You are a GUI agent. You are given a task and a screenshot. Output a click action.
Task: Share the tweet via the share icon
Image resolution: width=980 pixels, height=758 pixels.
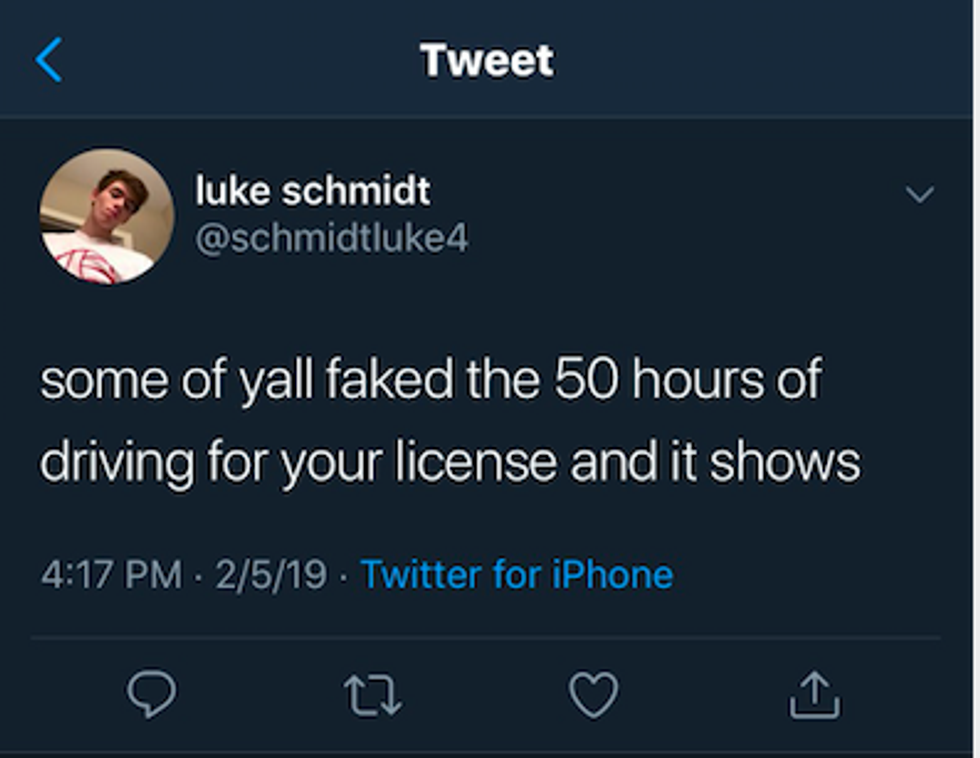pyautogui.click(x=815, y=693)
